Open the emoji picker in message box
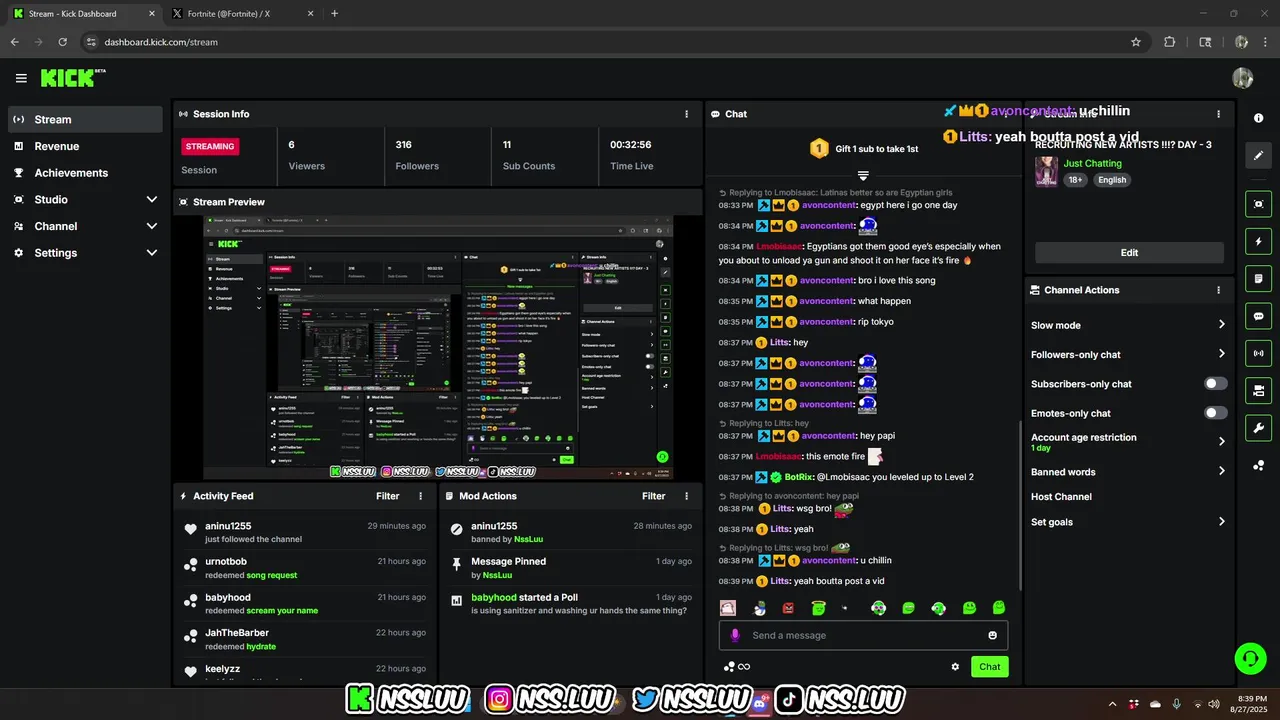The height and width of the screenshot is (720, 1280). (992, 635)
